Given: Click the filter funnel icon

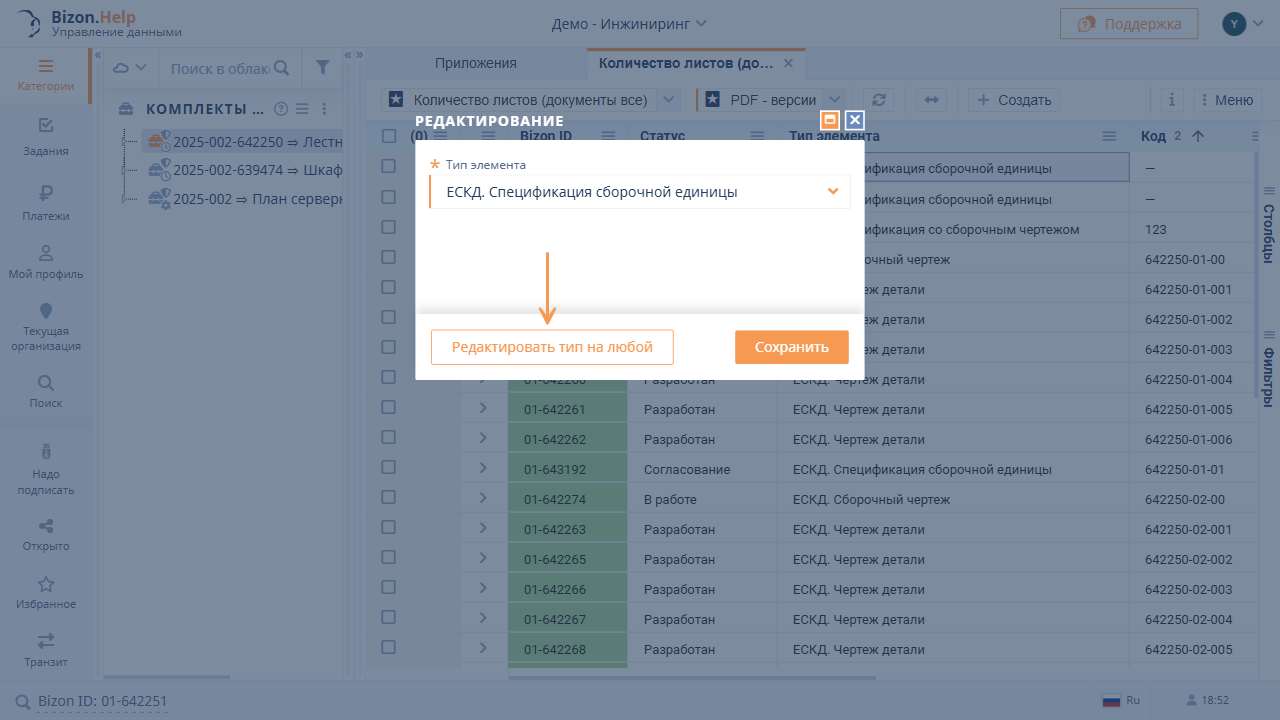Looking at the screenshot, I should 322,68.
